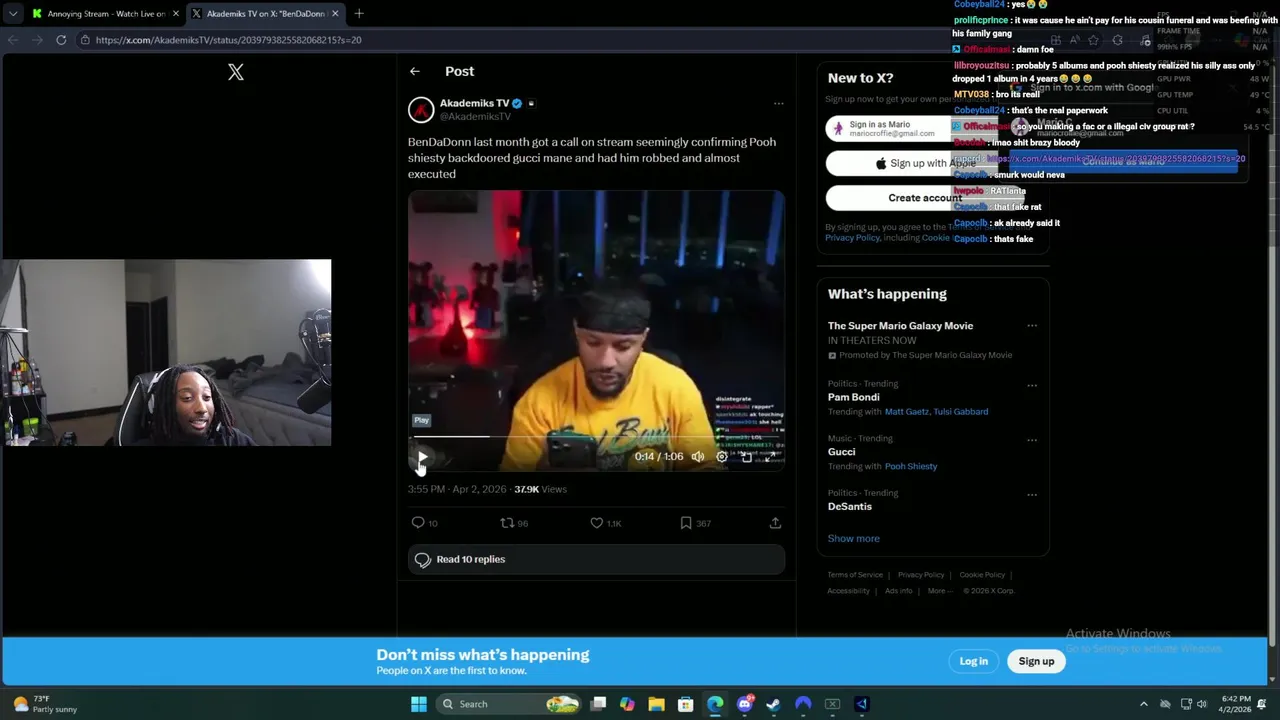Screen dimensions: 1280x720
Task: Click the Pooh Shiesty trending link
Action: click(x=911, y=467)
